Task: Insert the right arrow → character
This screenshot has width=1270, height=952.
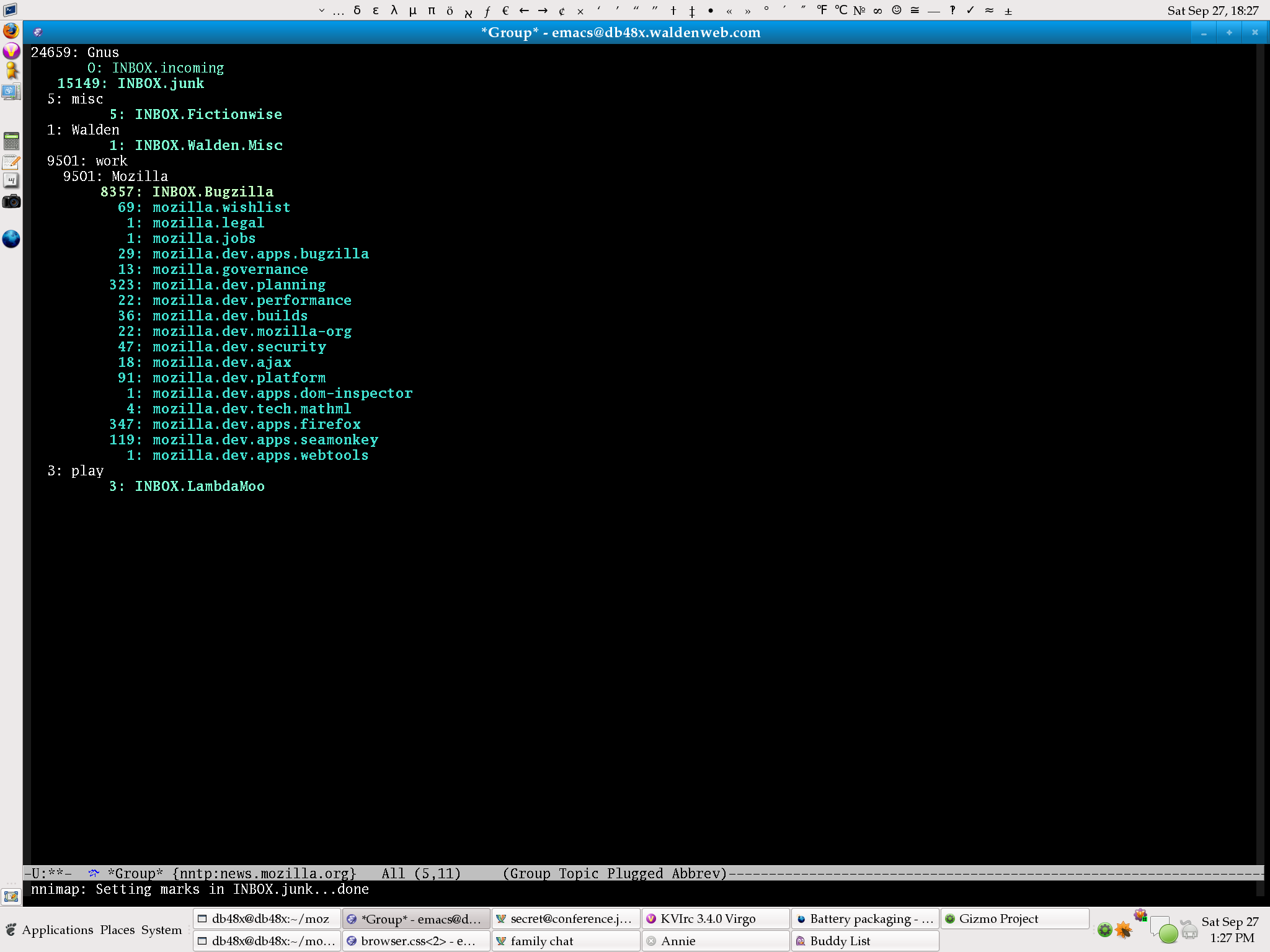Action: (x=543, y=11)
